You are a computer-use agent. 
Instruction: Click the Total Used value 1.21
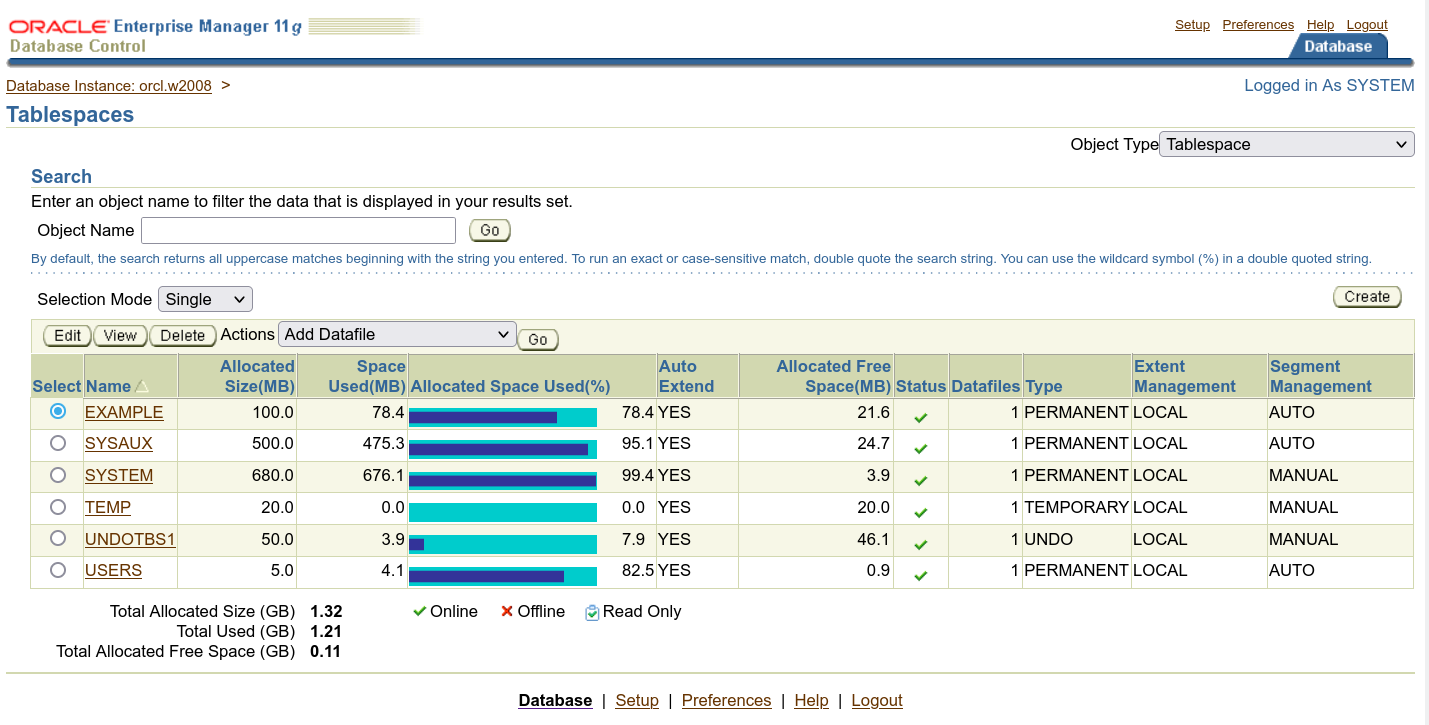tap(326, 631)
